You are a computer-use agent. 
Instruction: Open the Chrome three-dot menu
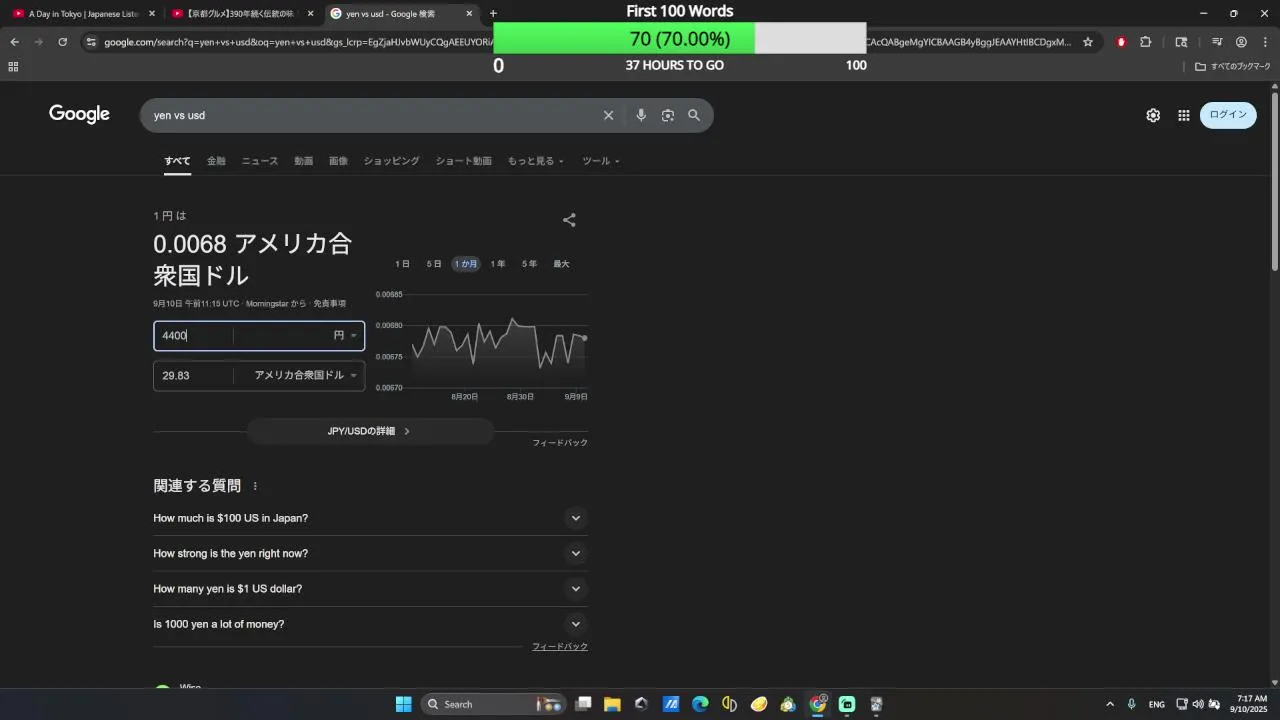coord(1265,42)
